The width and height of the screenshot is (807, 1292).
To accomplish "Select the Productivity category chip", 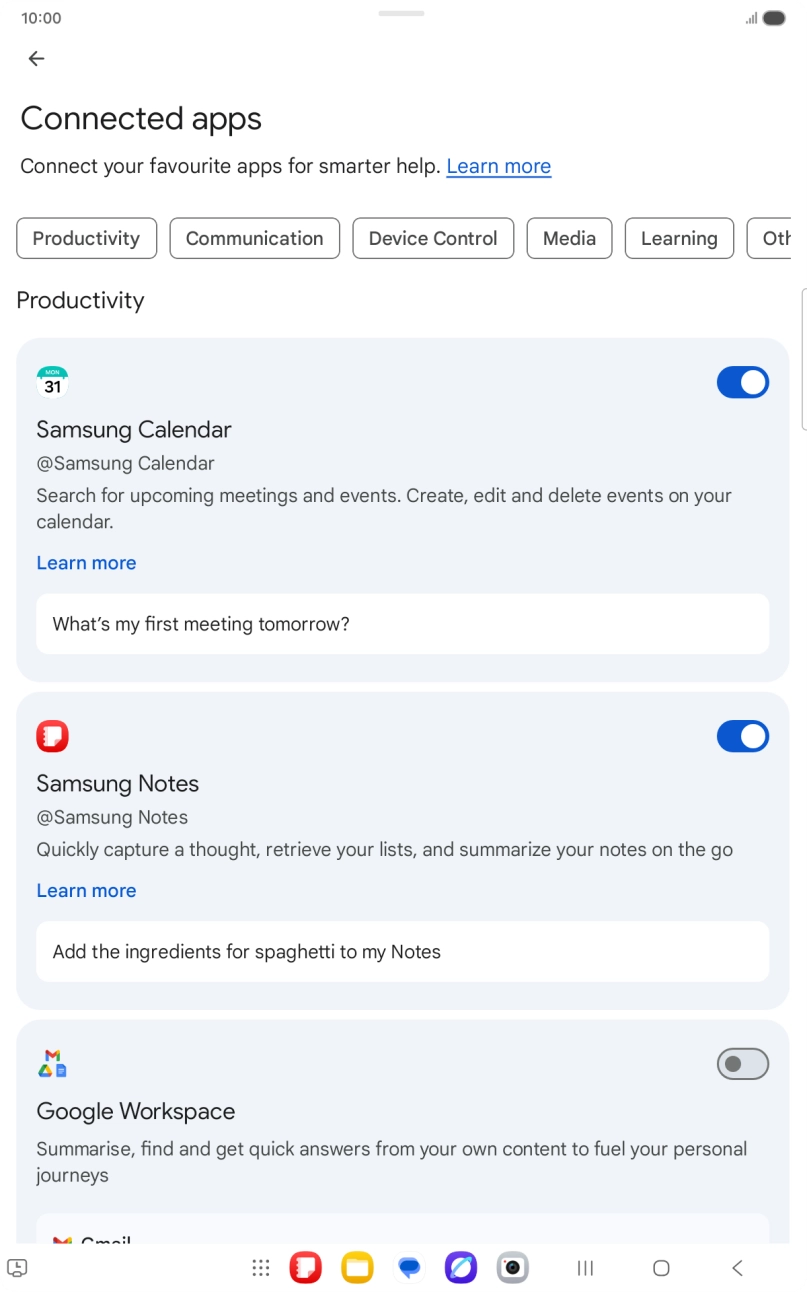I will [x=86, y=238].
